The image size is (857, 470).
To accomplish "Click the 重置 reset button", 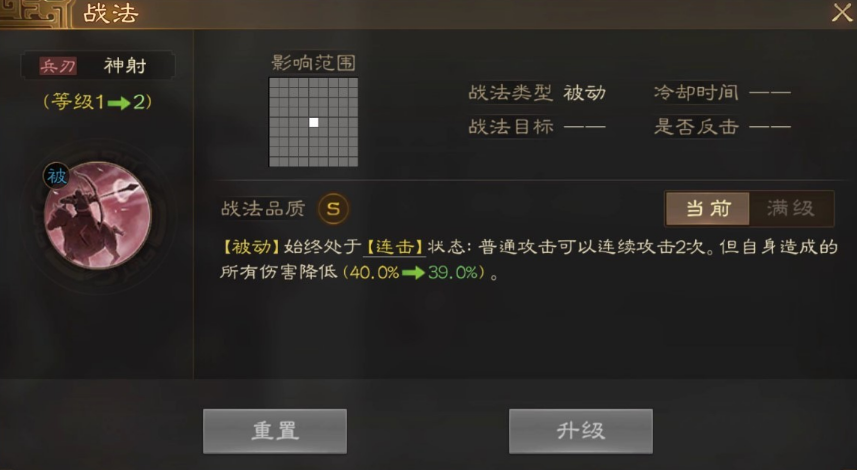I will point(275,431).
